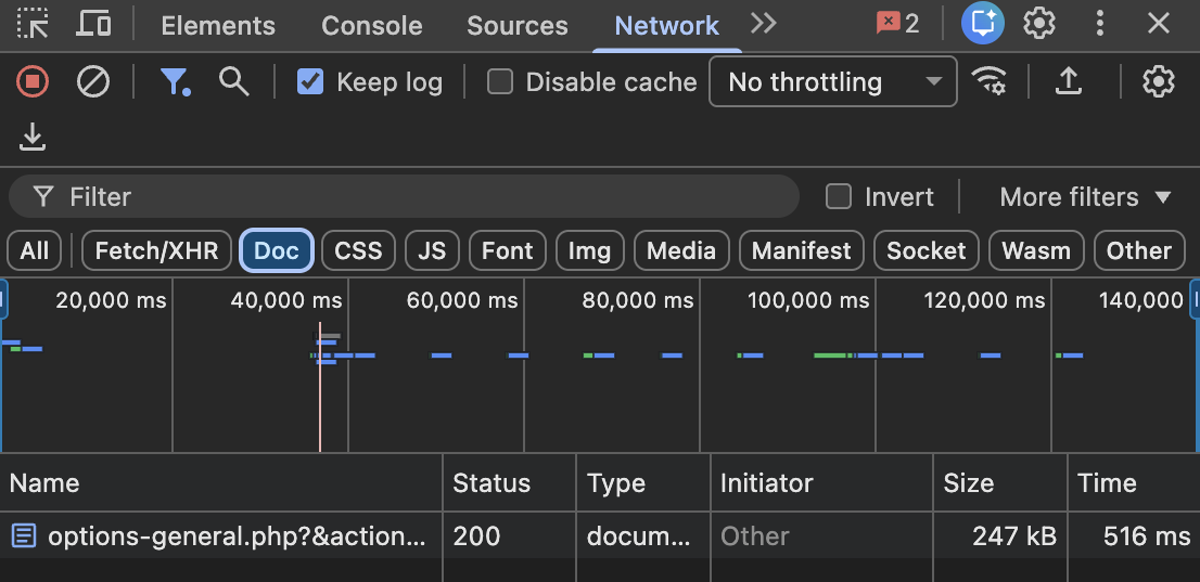Expand the More filters dropdown
Viewport: 1200px width, 582px height.
coord(1085,197)
